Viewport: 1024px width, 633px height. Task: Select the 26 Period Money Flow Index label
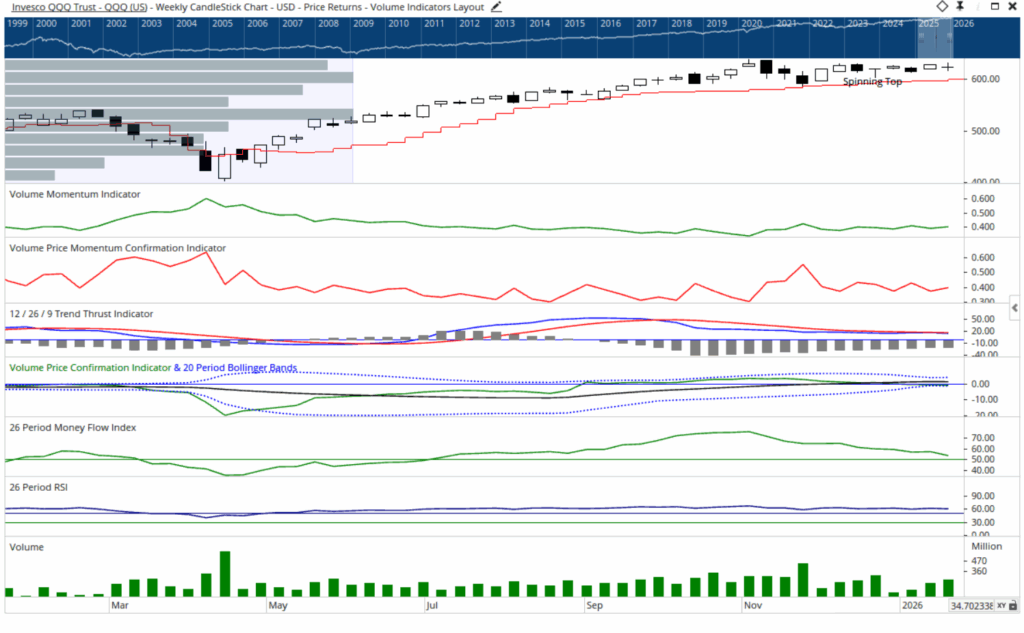pyautogui.click(x=73, y=427)
